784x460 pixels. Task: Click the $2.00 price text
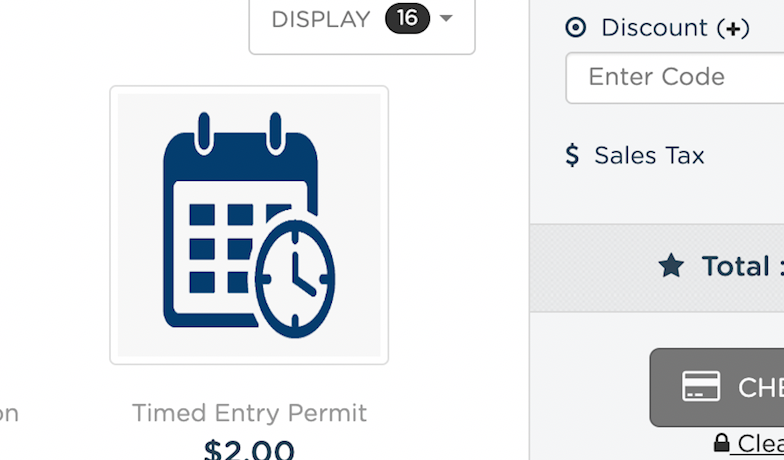249,450
